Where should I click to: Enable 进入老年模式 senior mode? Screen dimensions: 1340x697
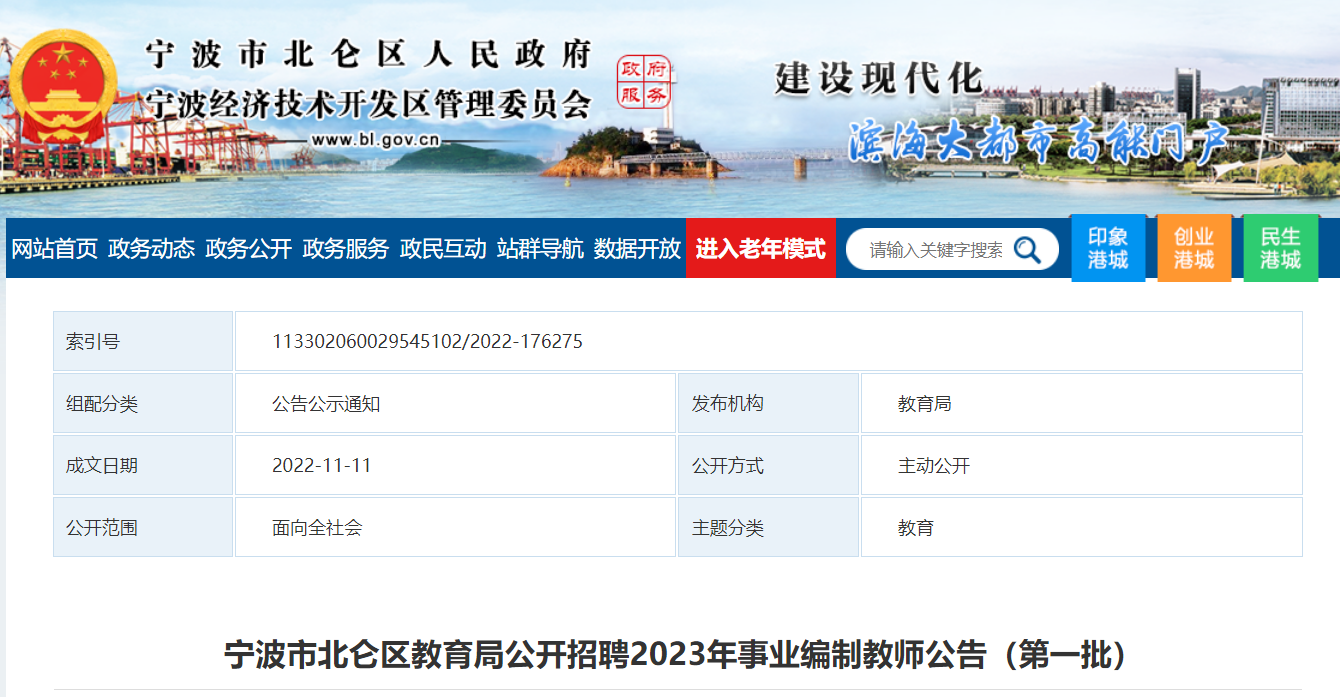coord(761,248)
